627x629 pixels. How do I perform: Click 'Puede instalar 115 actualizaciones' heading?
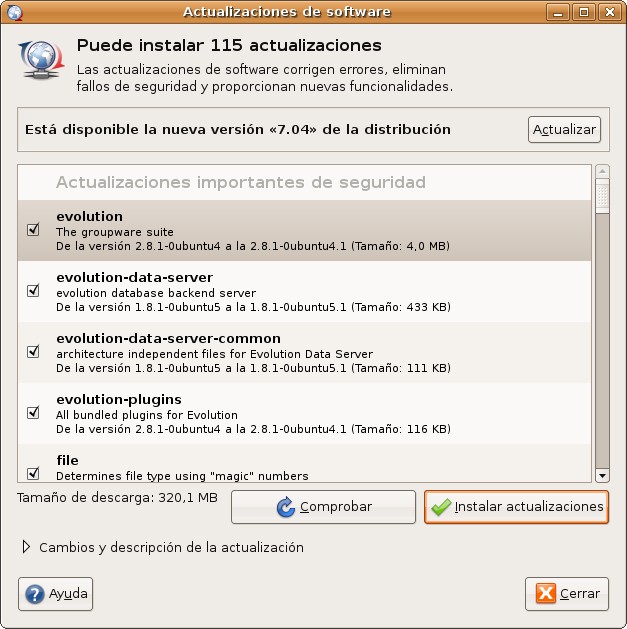(x=229, y=45)
